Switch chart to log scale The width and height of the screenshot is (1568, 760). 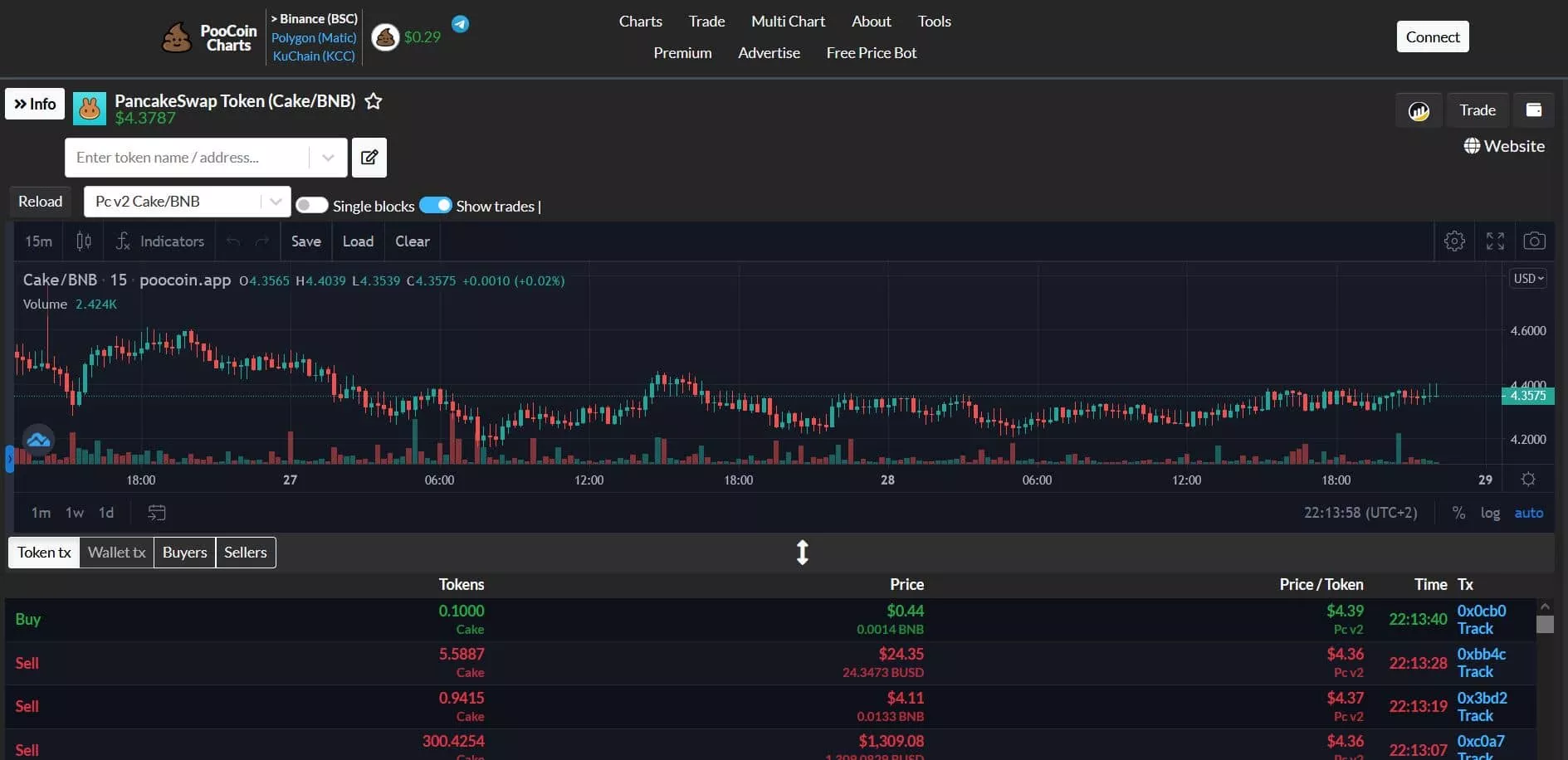click(1491, 513)
